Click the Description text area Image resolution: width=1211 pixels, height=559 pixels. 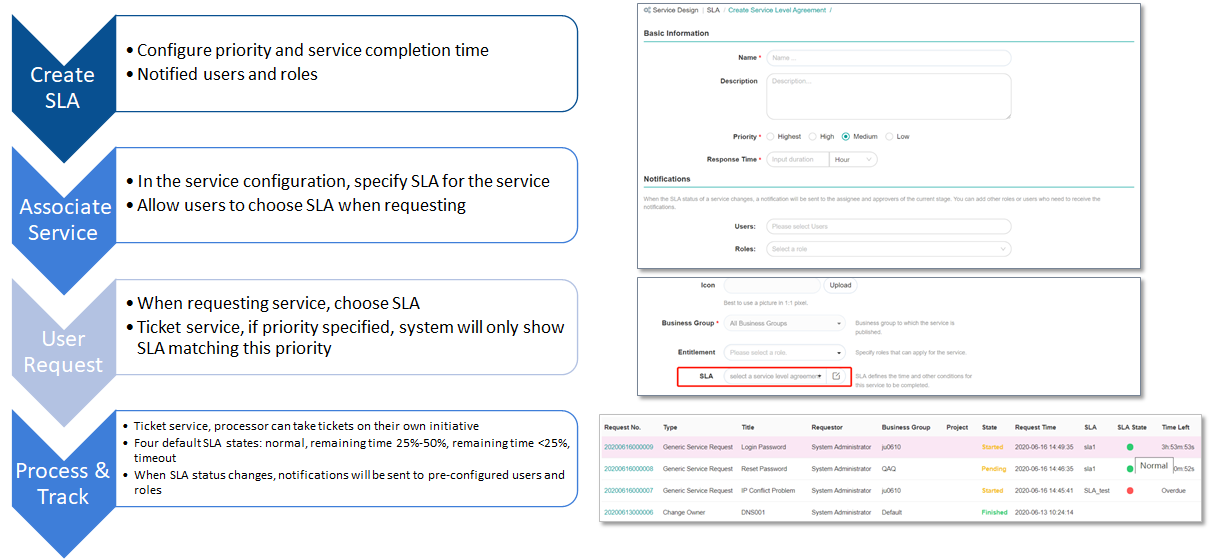tap(889, 97)
